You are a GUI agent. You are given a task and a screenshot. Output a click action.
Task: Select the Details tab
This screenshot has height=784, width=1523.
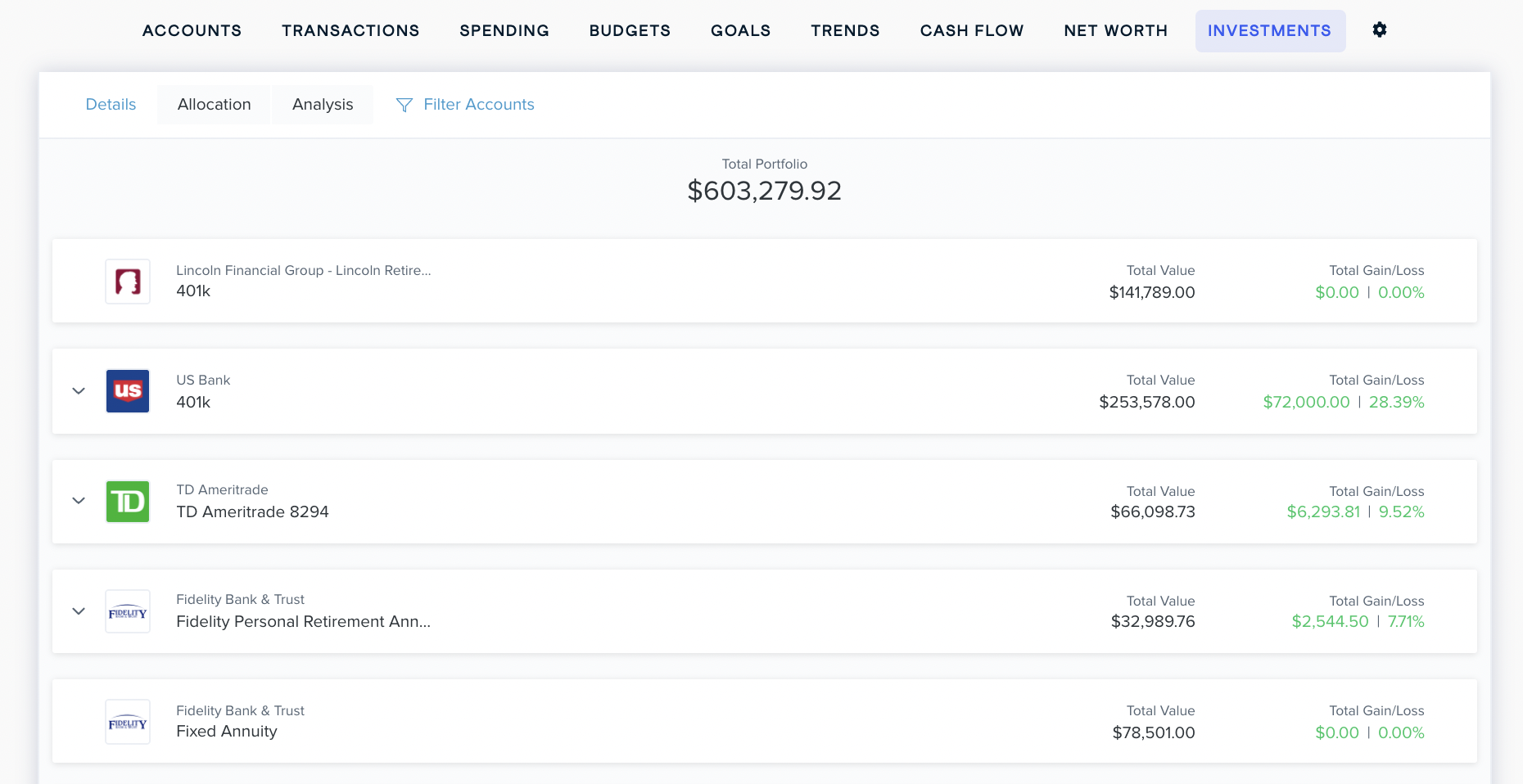(x=111, y=105)
